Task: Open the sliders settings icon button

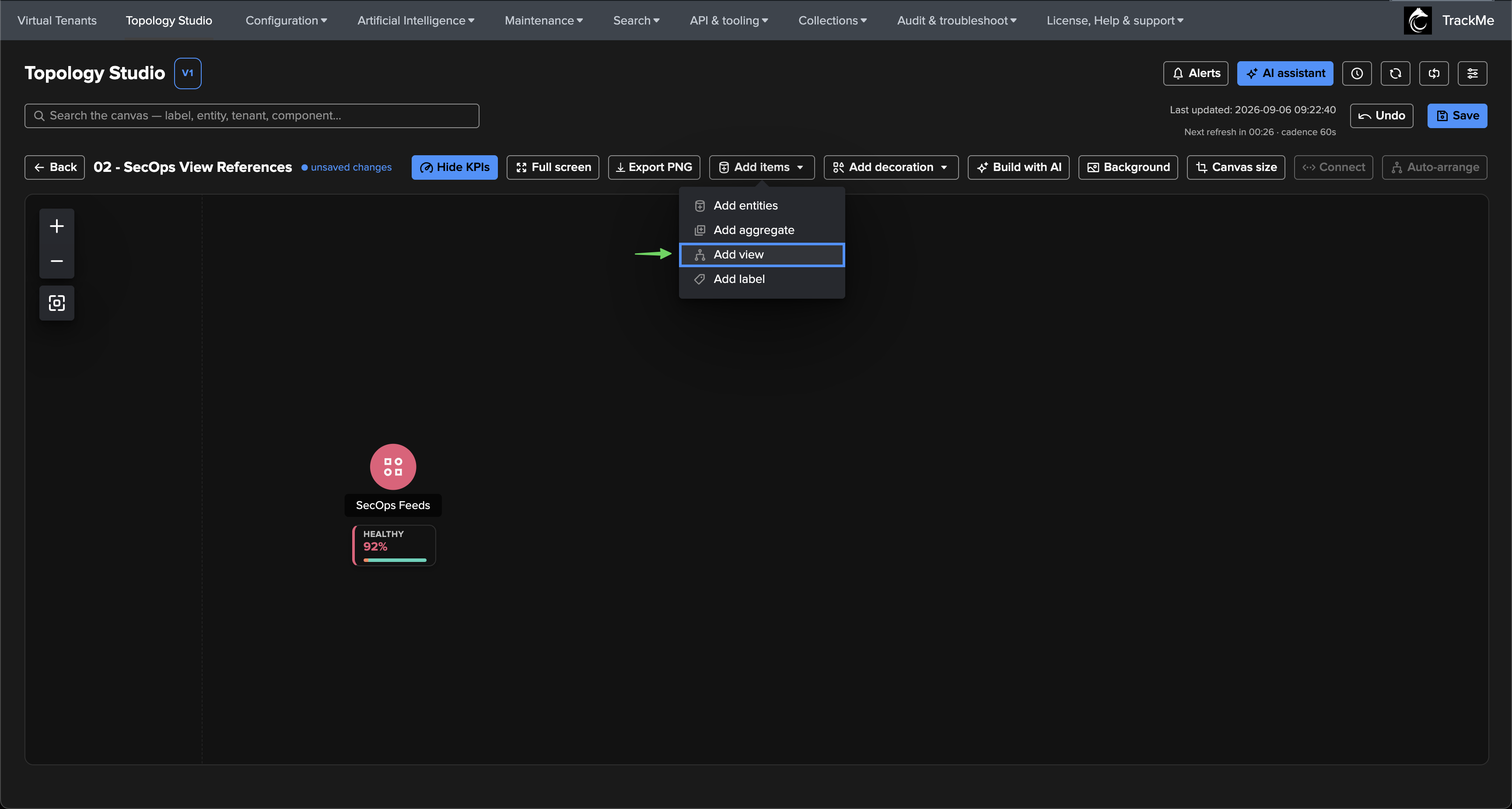Action: pos(1473,73)
